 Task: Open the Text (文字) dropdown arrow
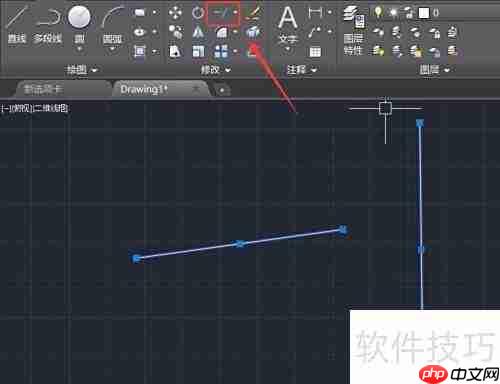pyautogui.click(x=288, y=49)
